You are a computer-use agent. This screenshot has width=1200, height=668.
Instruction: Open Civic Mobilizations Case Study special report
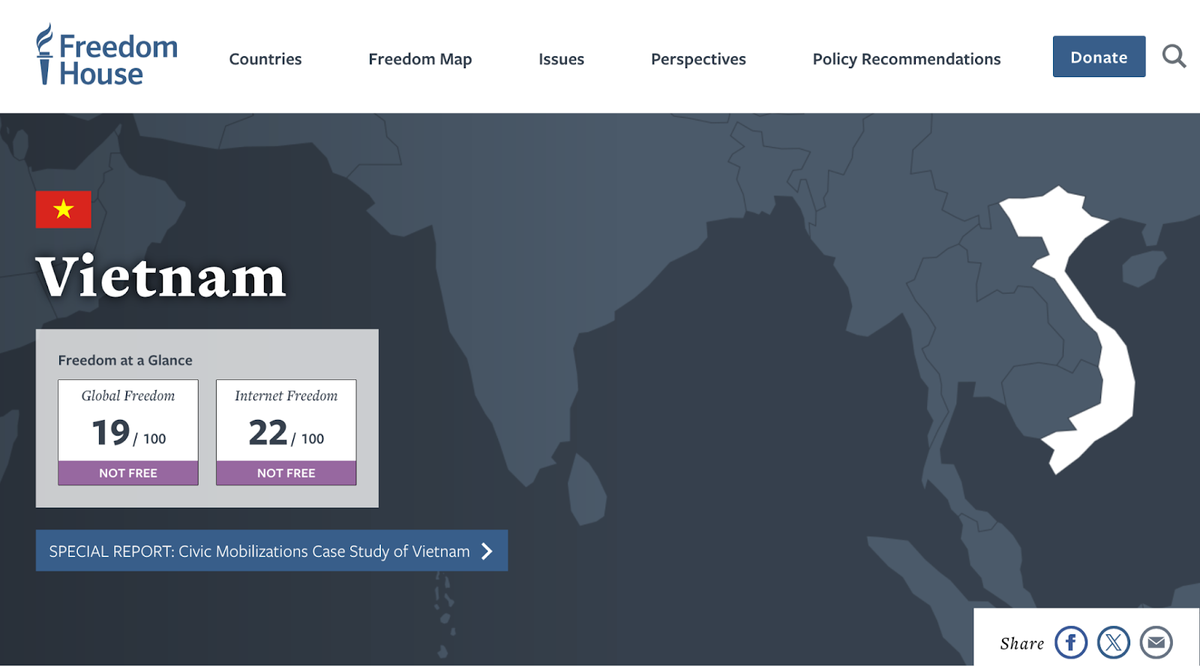pos(272,551)
